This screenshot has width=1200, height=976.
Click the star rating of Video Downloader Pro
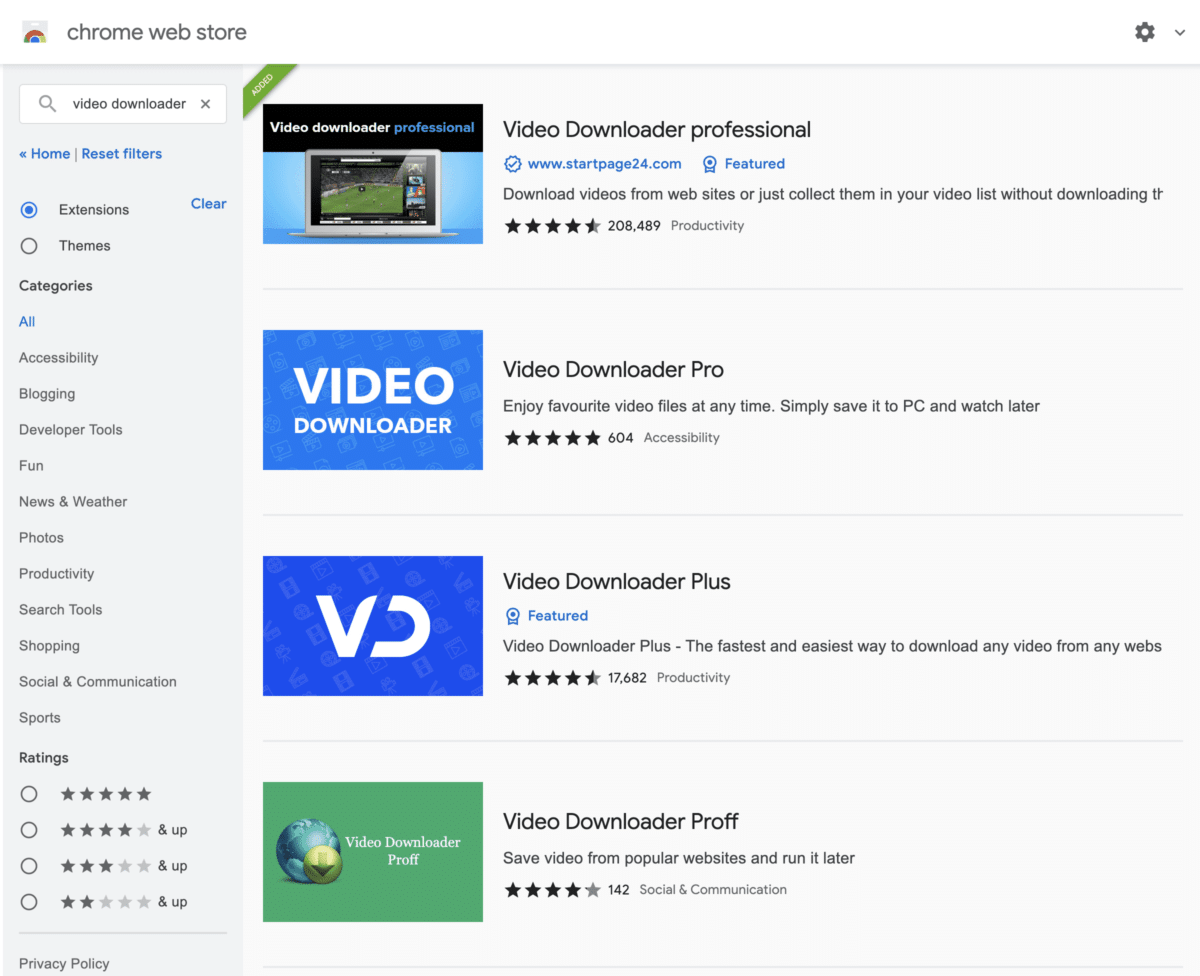tap(552, 437)
